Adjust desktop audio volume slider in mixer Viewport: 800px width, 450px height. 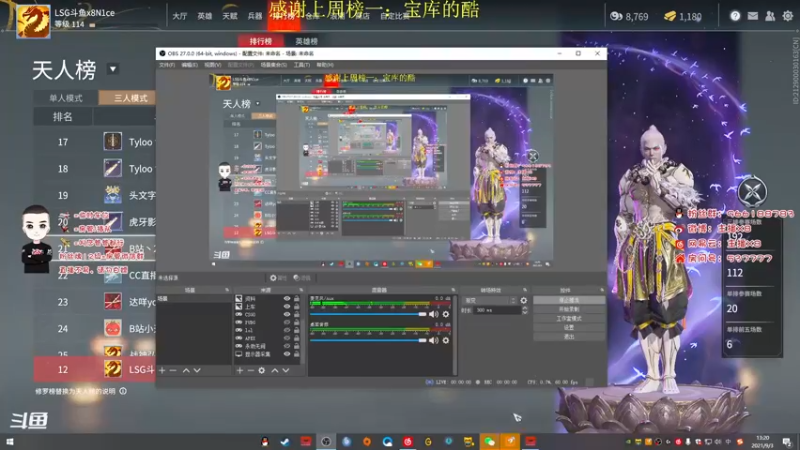pos(367,340)
